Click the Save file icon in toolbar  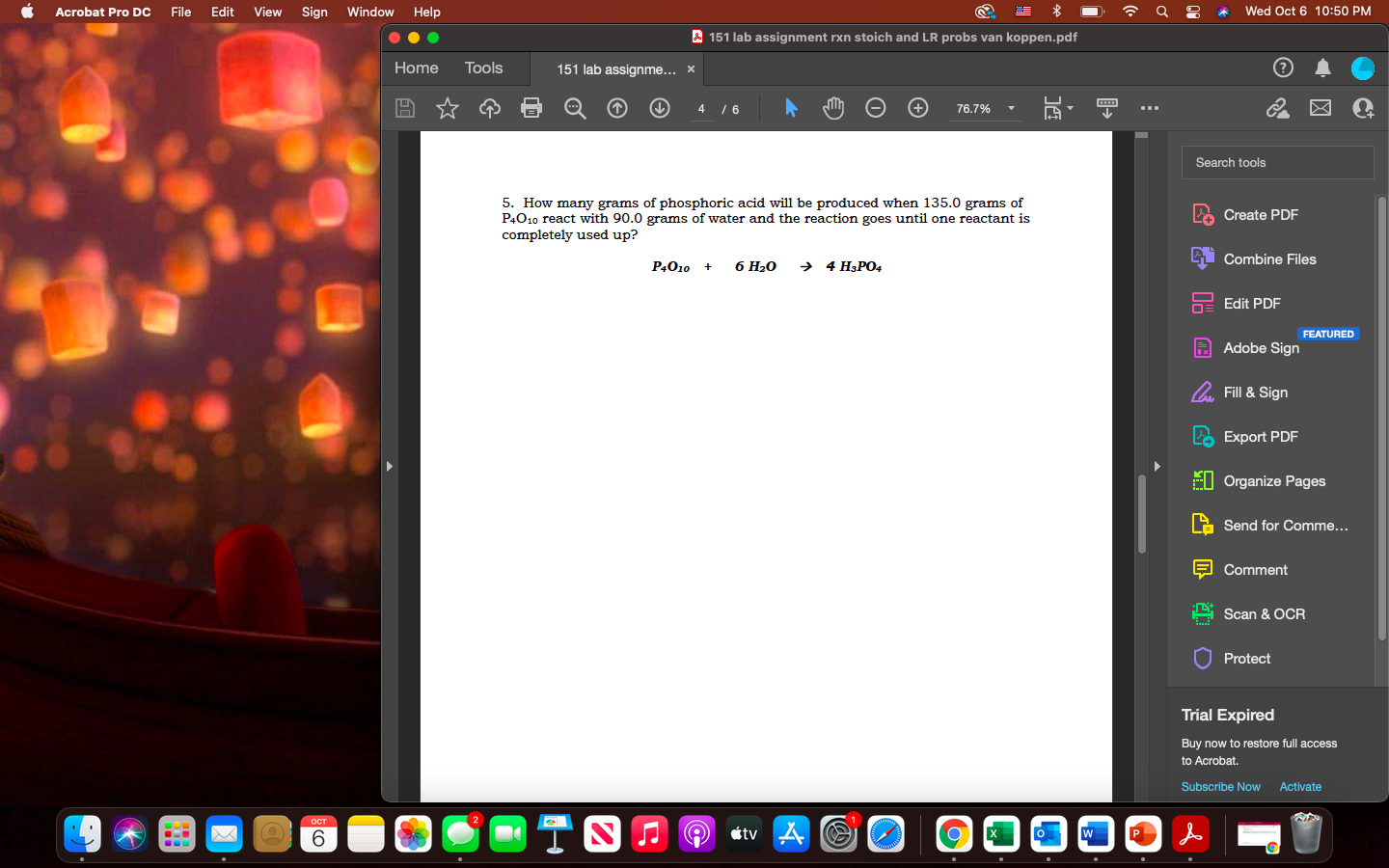tap(405, 108)
